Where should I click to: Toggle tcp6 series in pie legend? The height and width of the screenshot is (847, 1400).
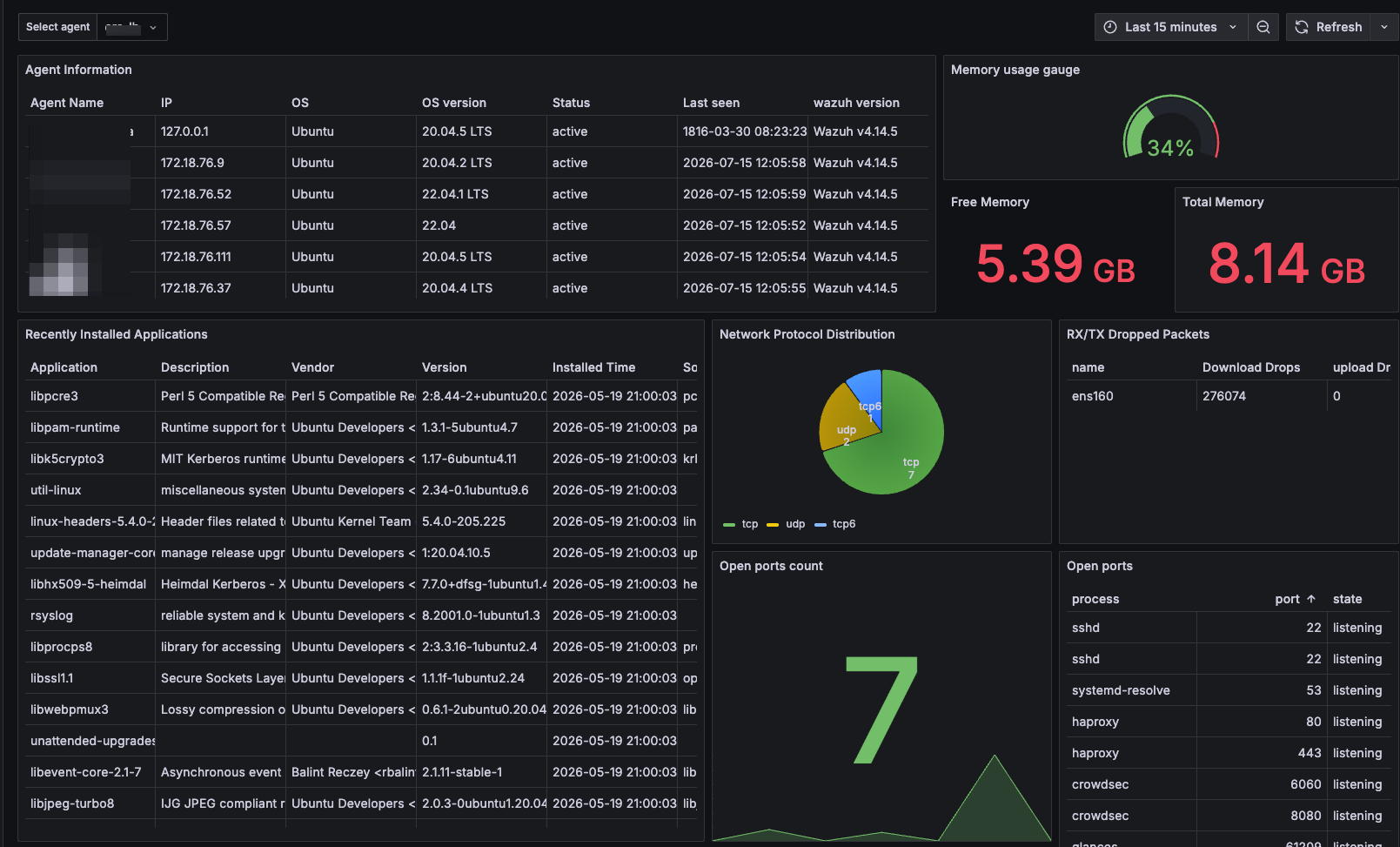835,524
